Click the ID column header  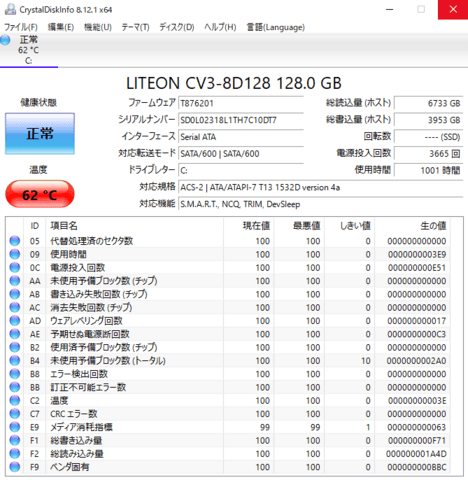pos(35,226)
